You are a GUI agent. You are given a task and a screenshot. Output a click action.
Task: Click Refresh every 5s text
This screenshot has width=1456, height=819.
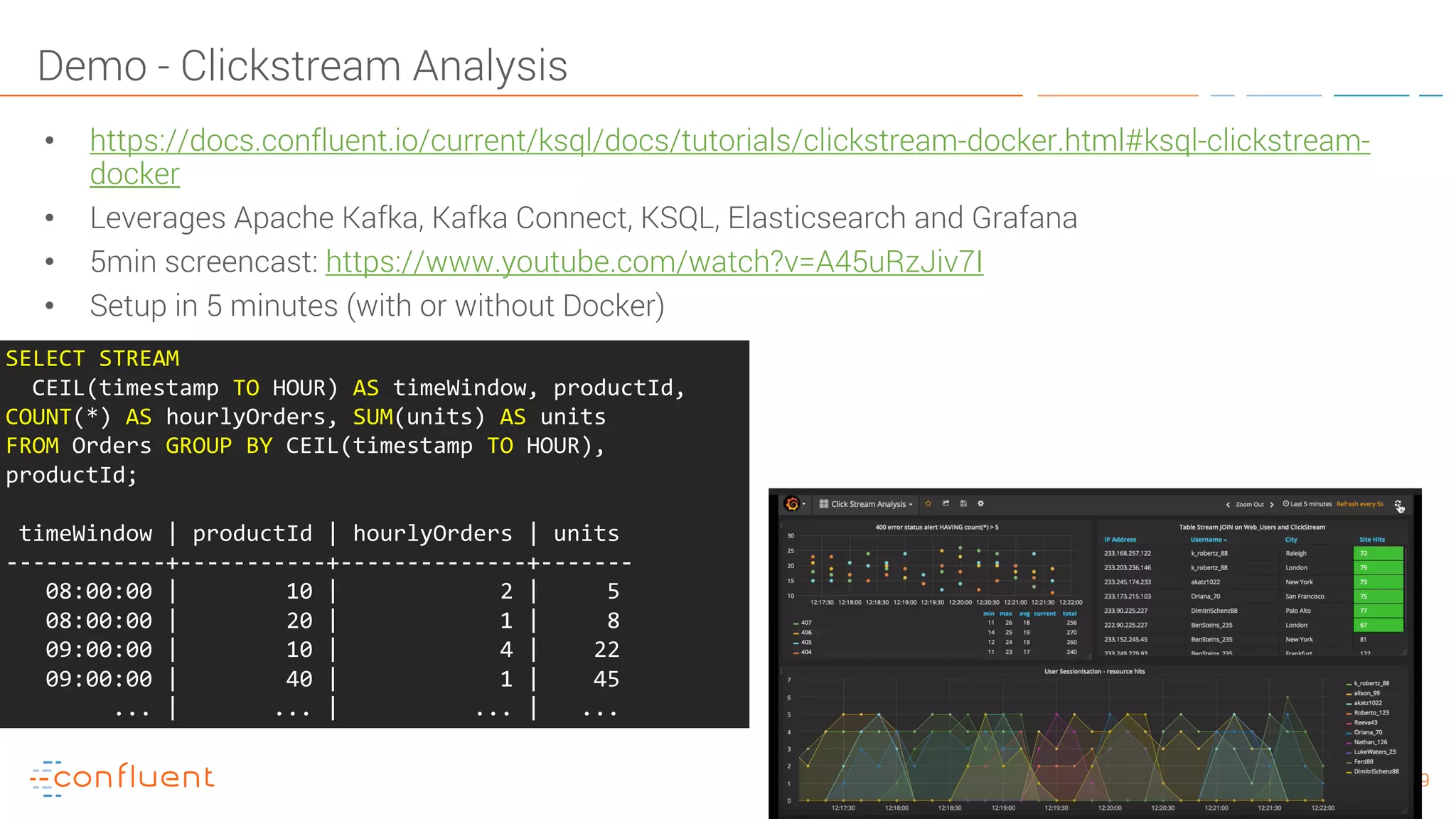(1360, 504)
